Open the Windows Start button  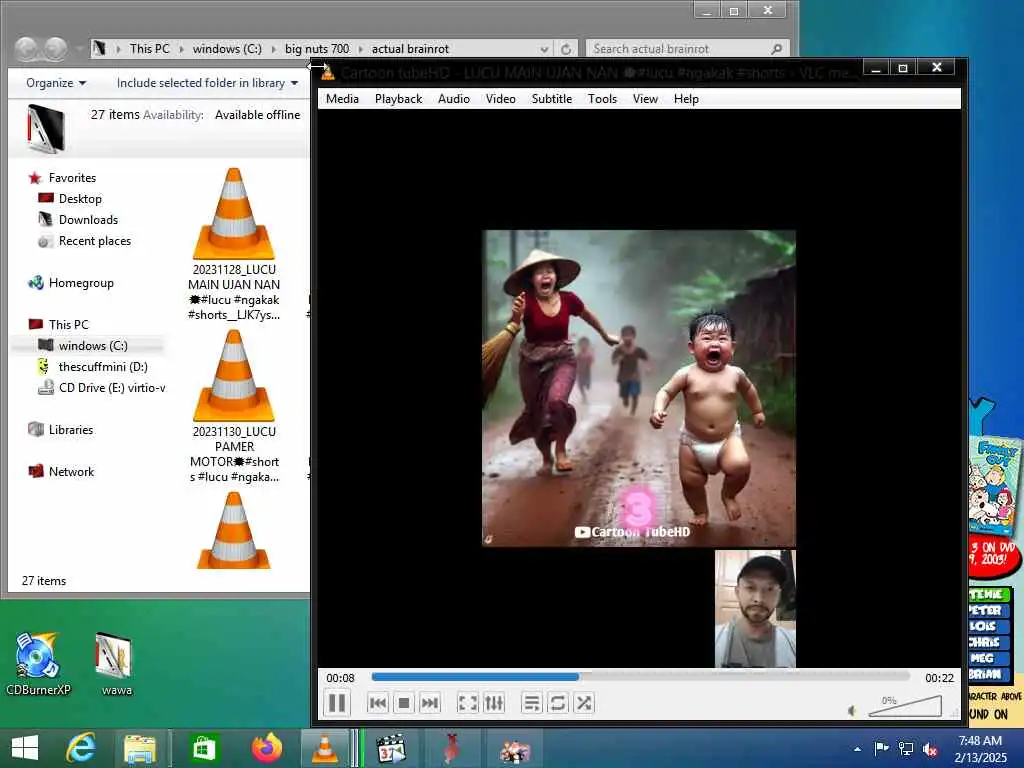(25, 748)
